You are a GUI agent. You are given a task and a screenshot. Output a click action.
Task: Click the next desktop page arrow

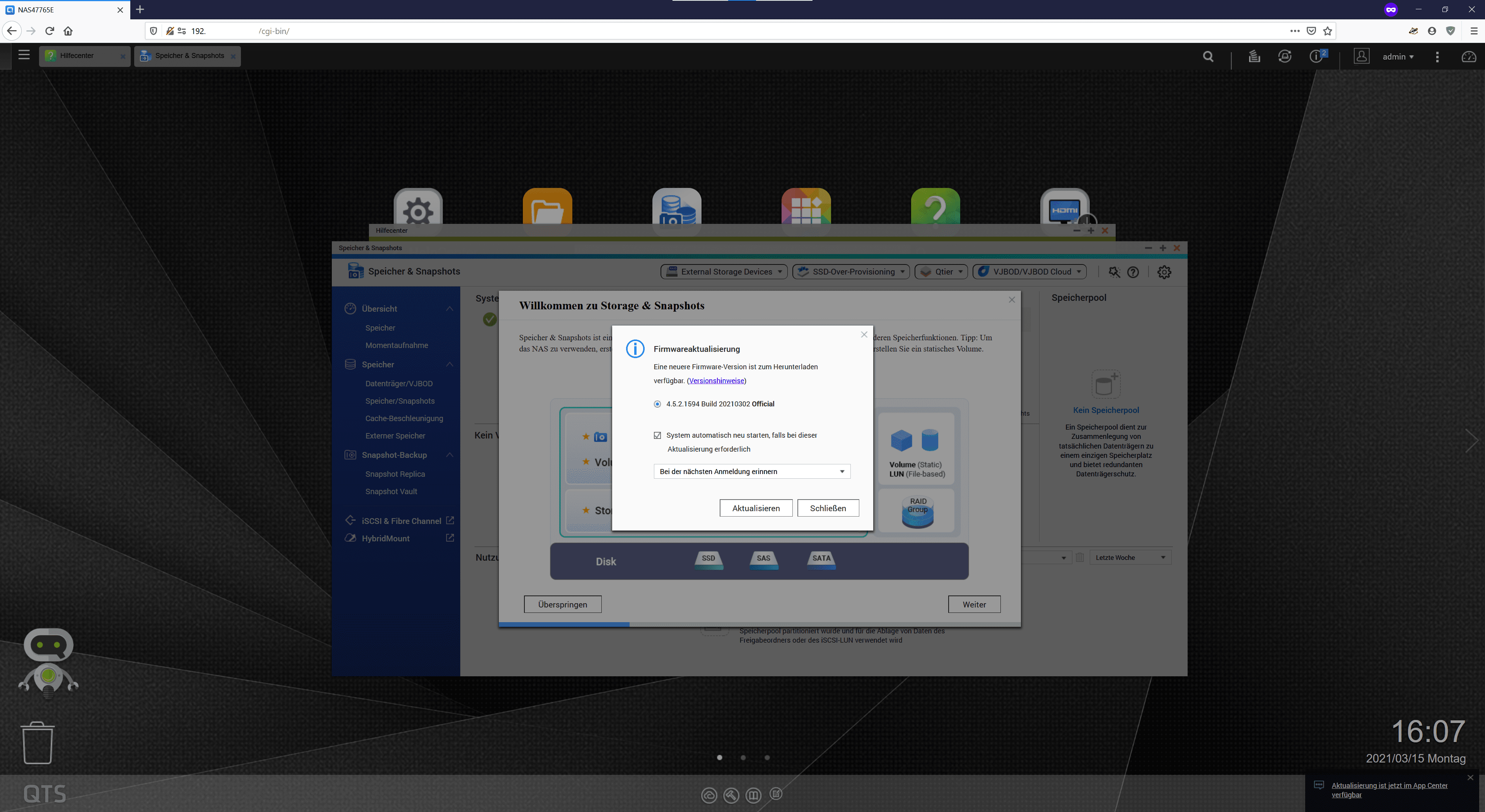[x=1472, y=440]
